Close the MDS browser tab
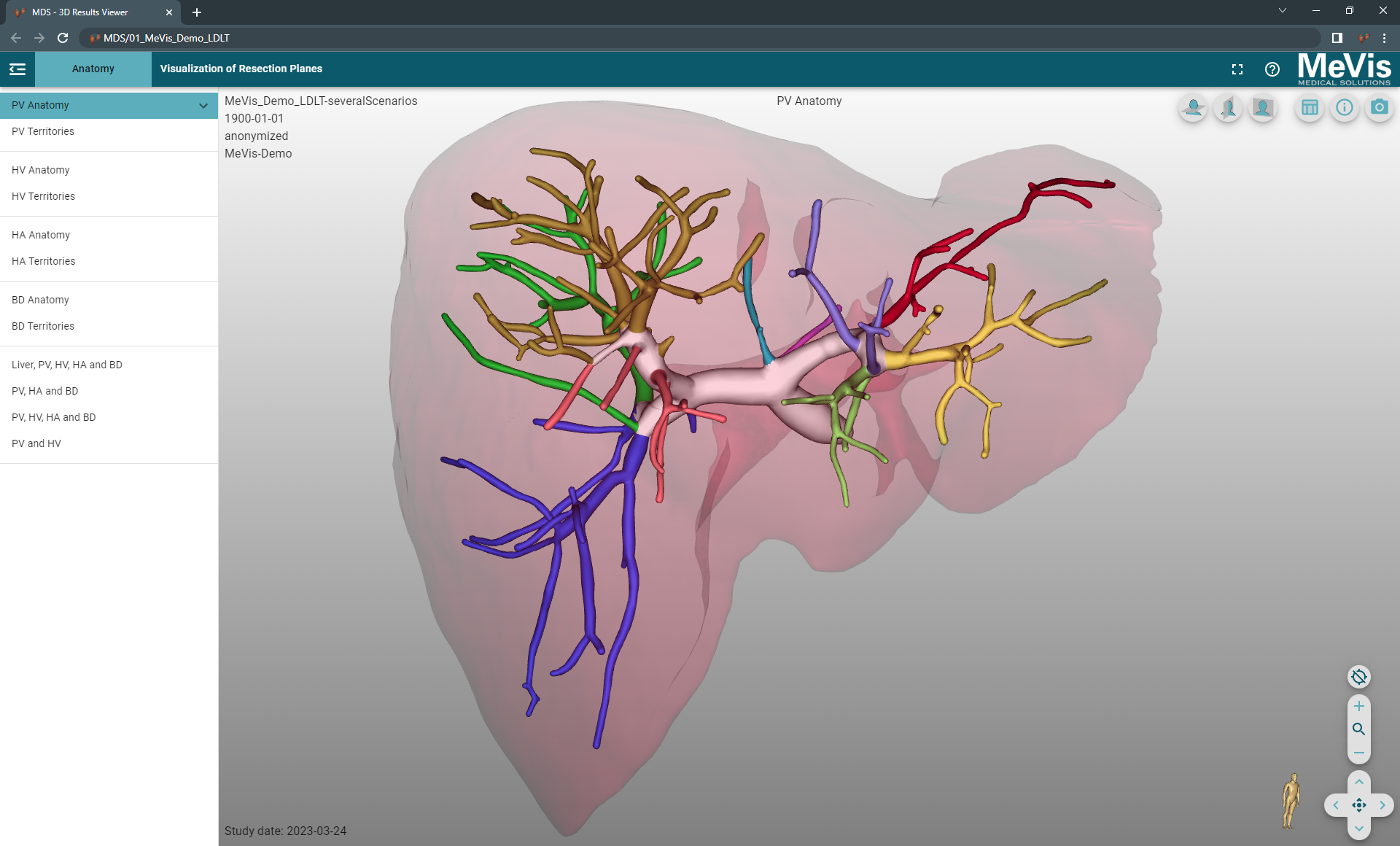The height and width of the screenshot is (846, 1400). coord(169,12)
